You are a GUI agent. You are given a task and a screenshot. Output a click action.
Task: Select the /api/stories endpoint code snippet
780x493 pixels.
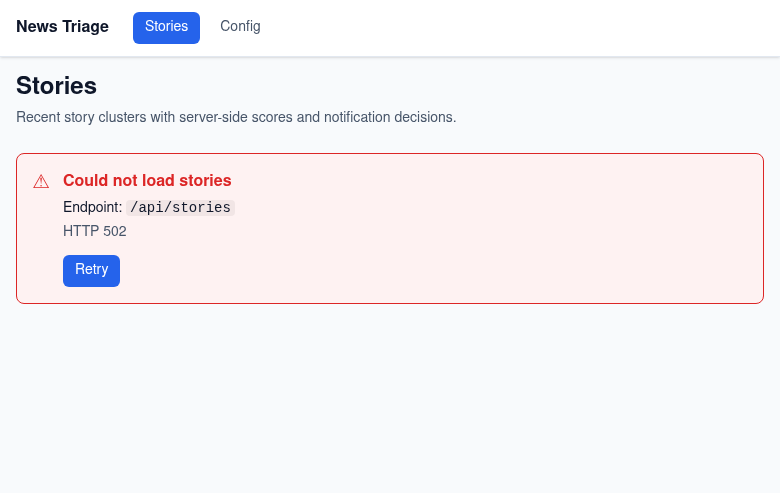click(181, 207)
